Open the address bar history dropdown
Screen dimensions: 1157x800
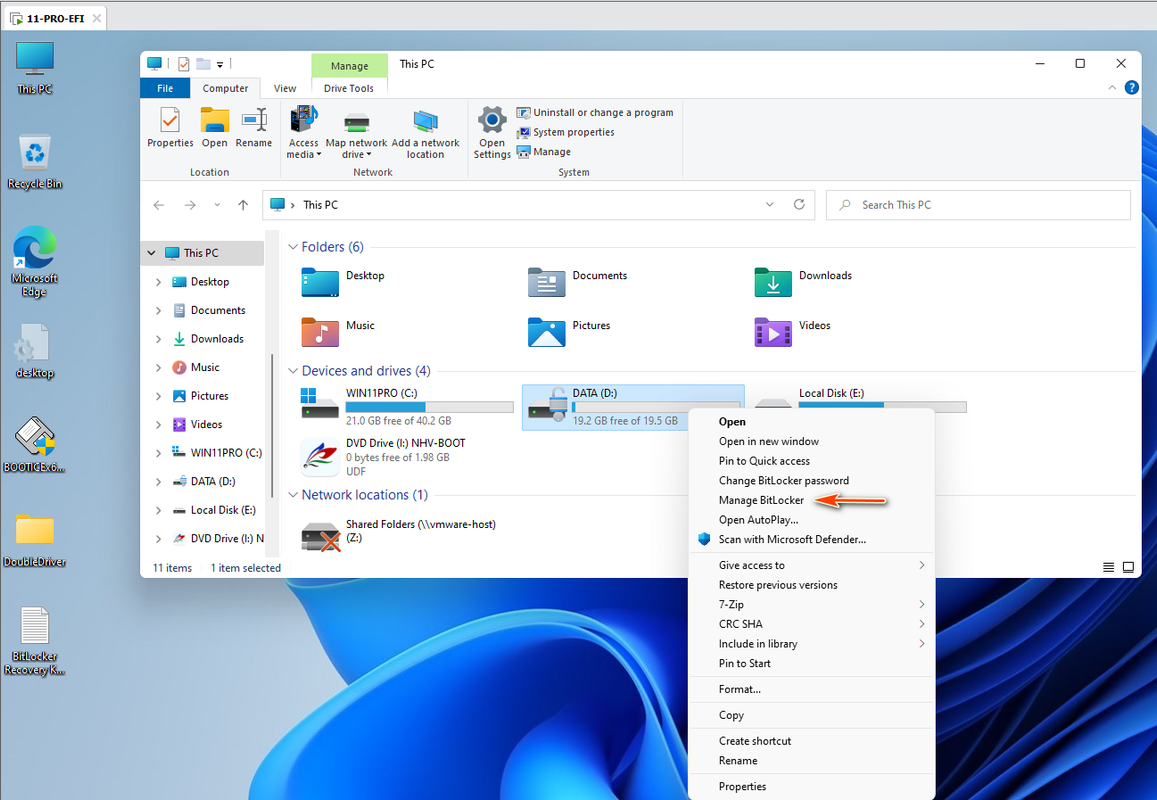[770, 204]
